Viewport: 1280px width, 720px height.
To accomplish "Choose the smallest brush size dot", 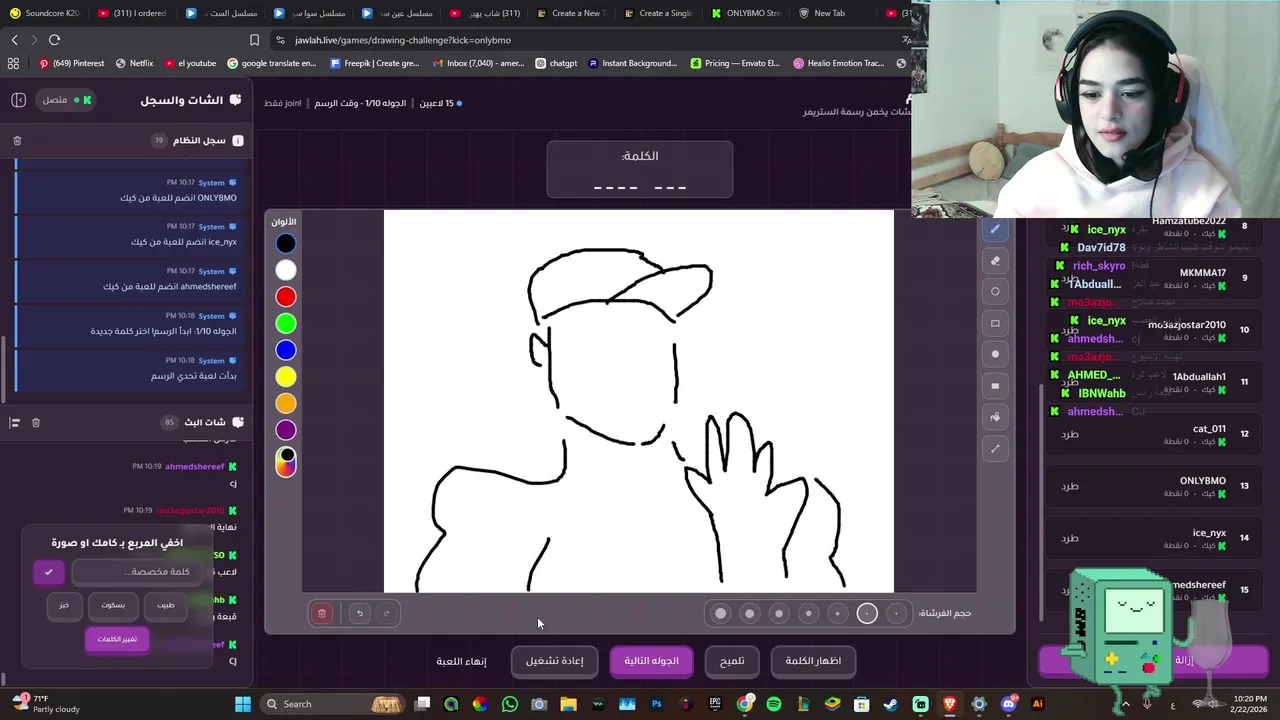I will click(896, 613).
